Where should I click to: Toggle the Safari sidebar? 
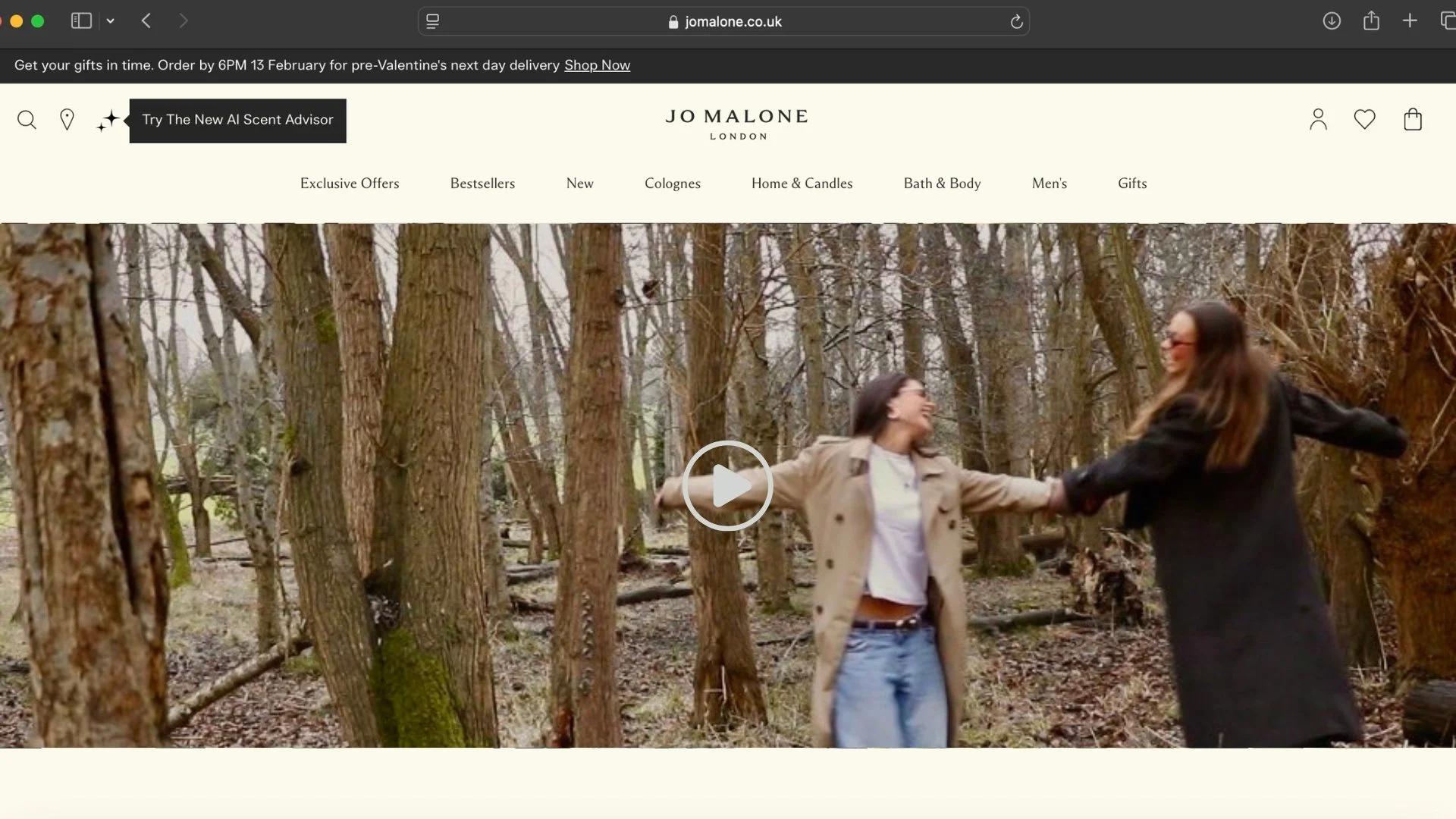tap(81, 21)
